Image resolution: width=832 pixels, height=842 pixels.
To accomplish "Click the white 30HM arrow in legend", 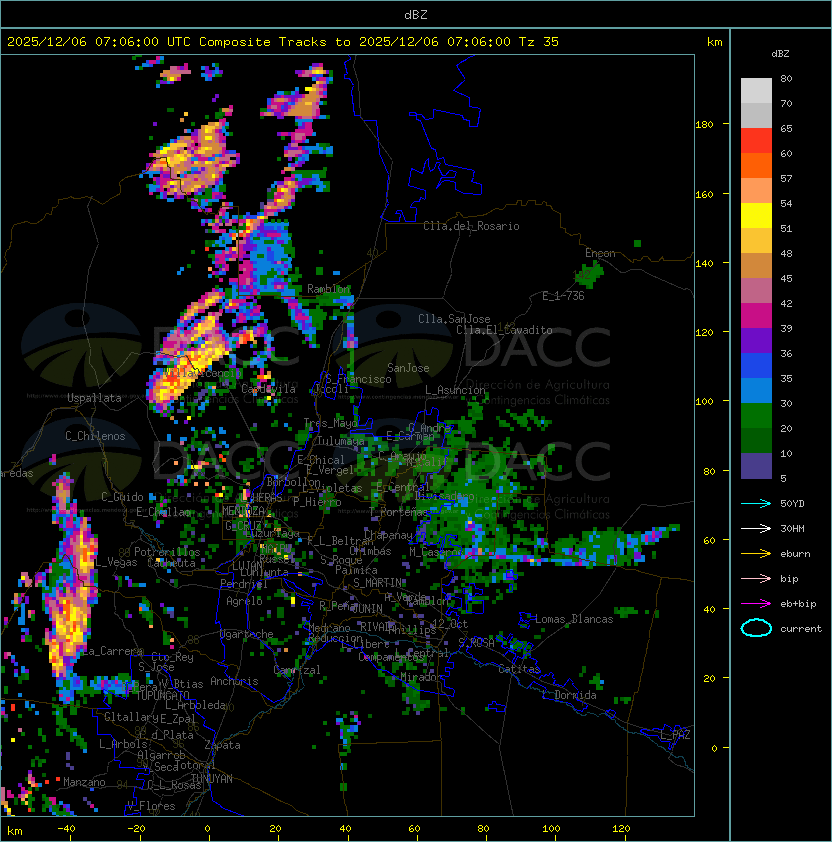I will point(756,529).
